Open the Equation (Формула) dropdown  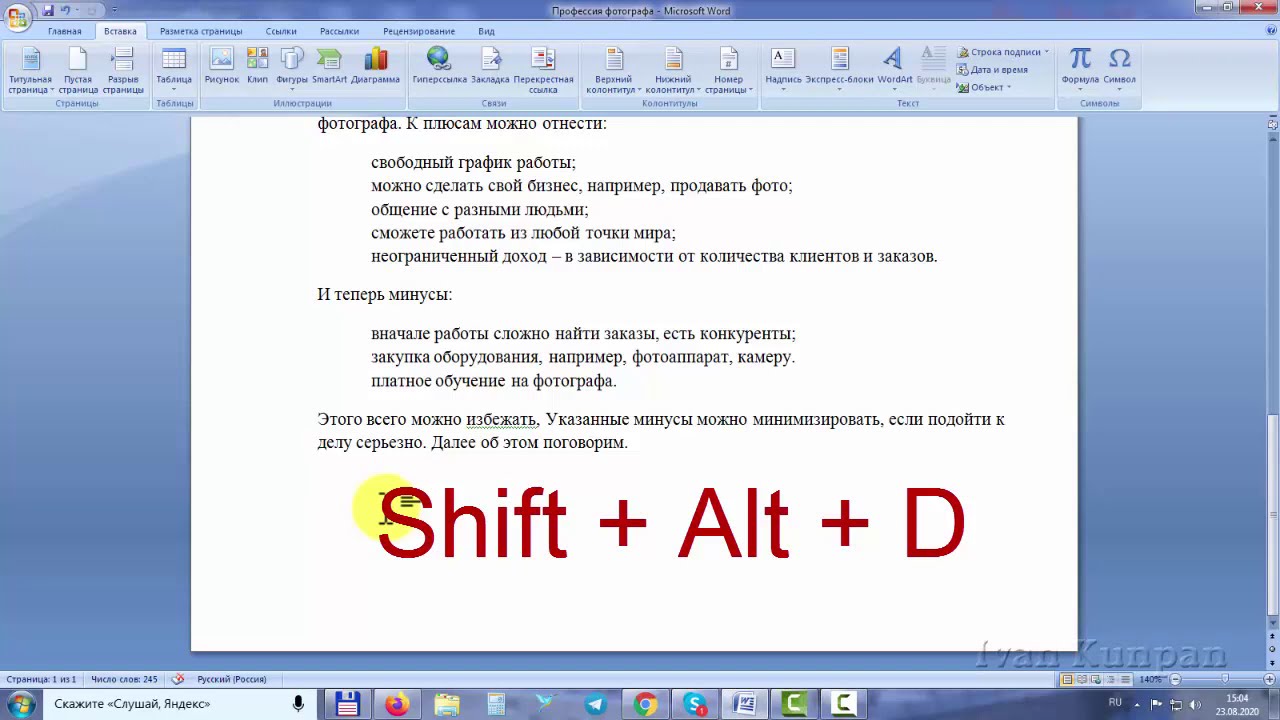(x=1080, y=71)
